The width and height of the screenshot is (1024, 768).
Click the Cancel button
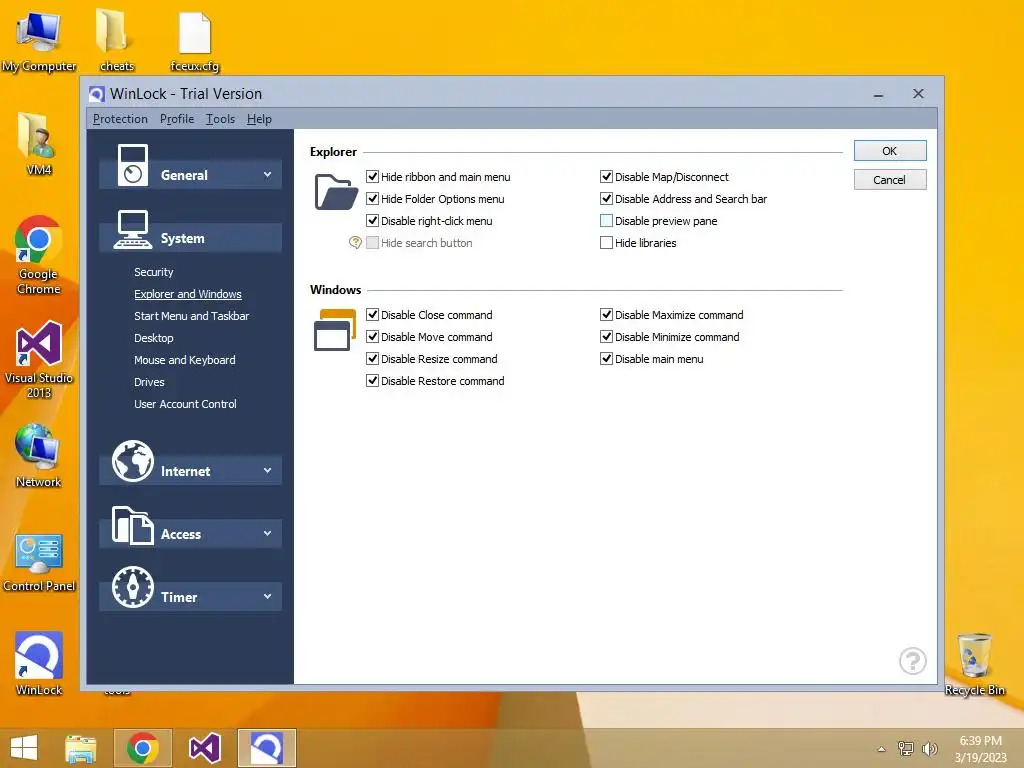coord(889,180)
